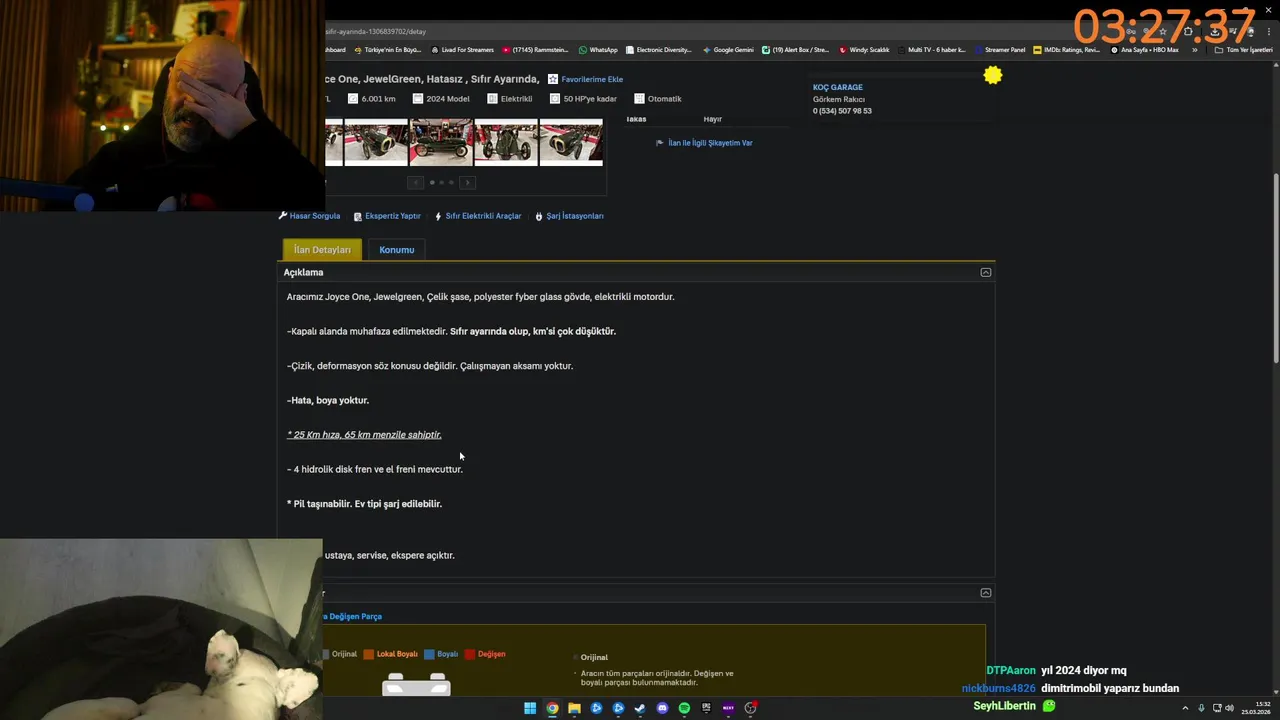The height and width of the screenshot is (720, 1280).
Task: Collapse the Açıklama section
Action: tap(986, 272)
